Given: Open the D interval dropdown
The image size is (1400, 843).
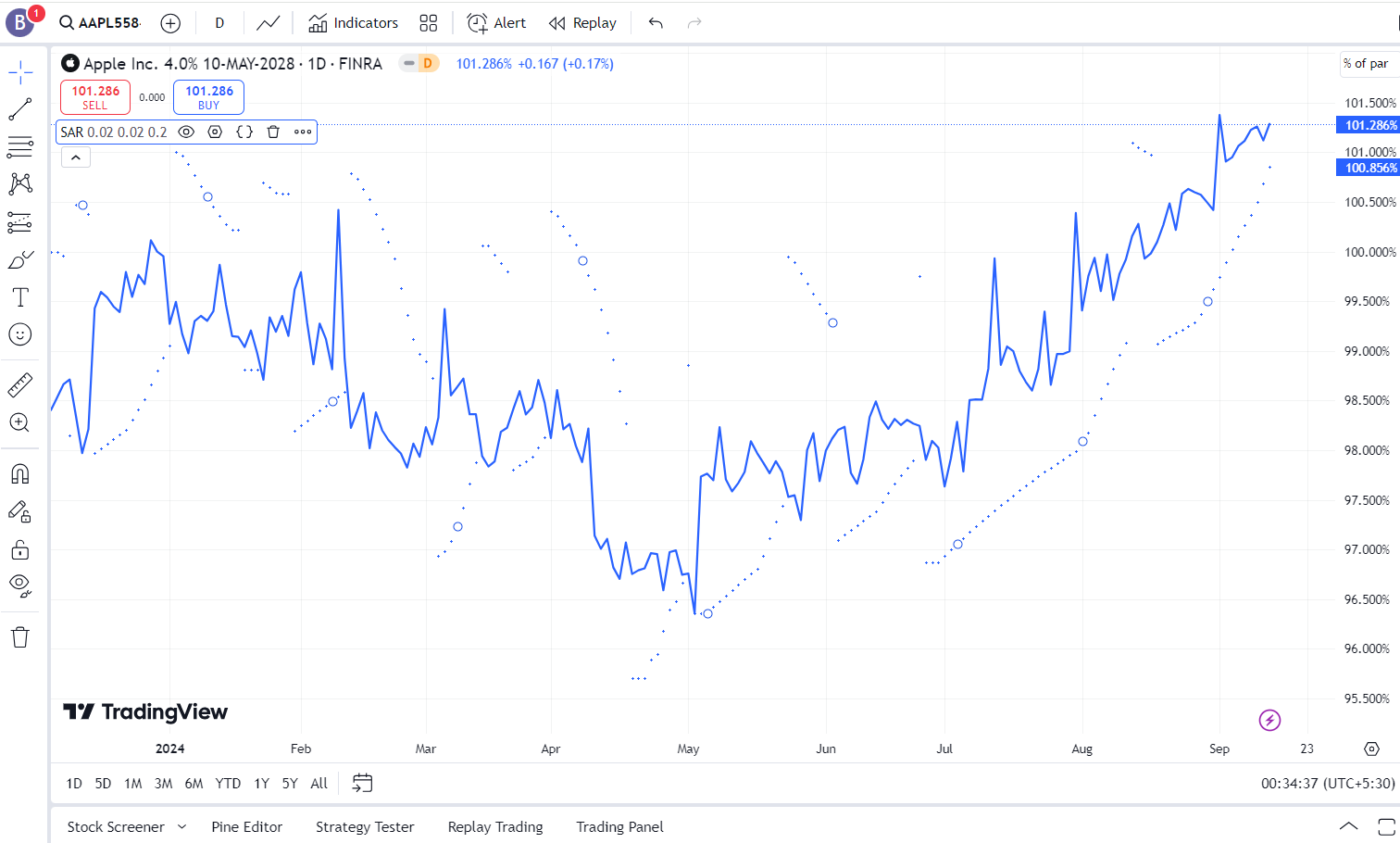Looking at the screenshot, I should pyautogui.click(x=219, y=23).
